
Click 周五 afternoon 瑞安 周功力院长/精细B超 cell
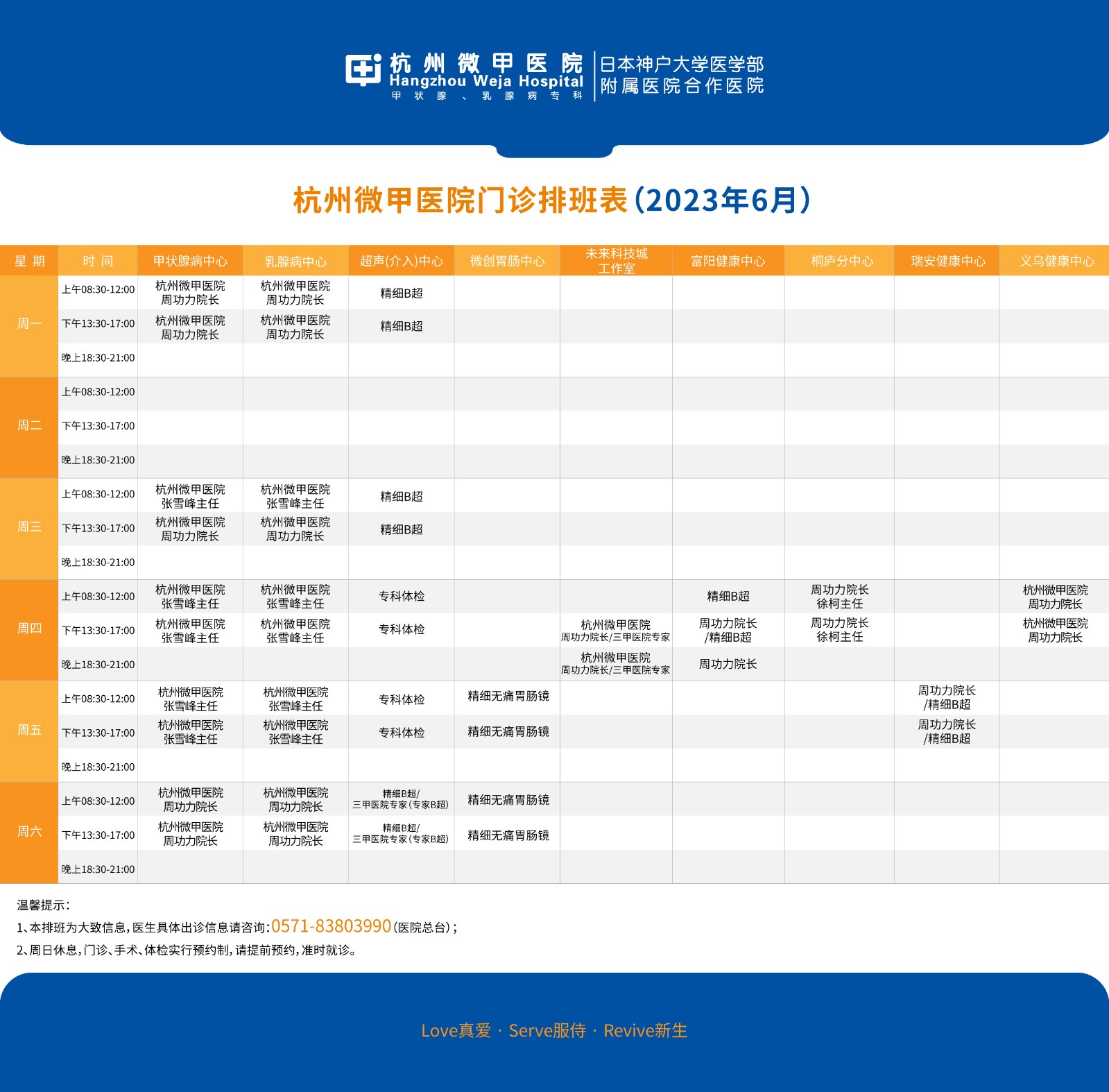[x=947, y=731]
